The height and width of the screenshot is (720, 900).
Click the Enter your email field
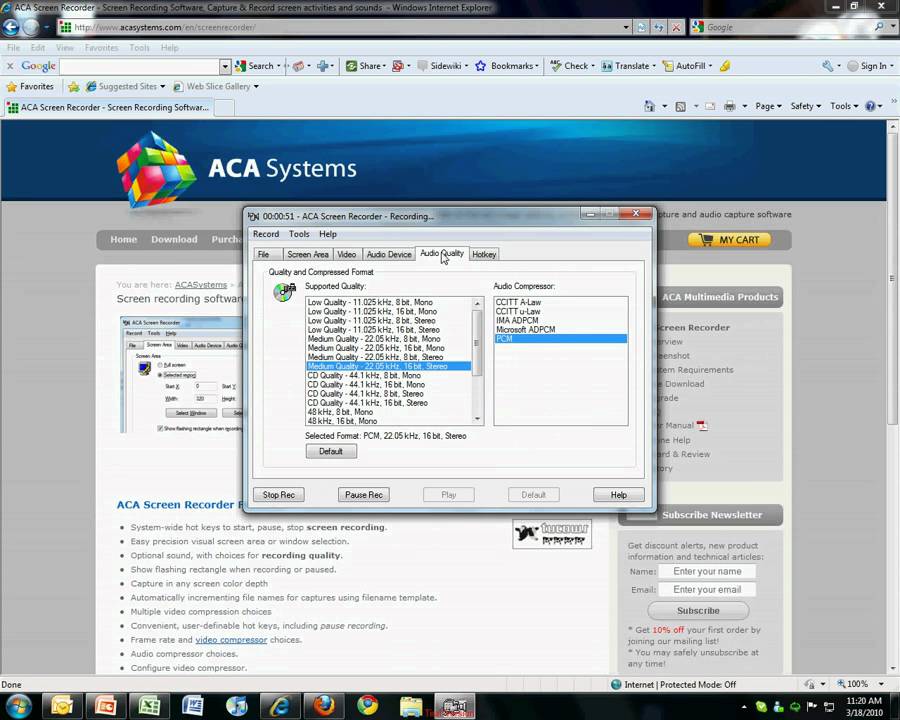click(707, 590)
